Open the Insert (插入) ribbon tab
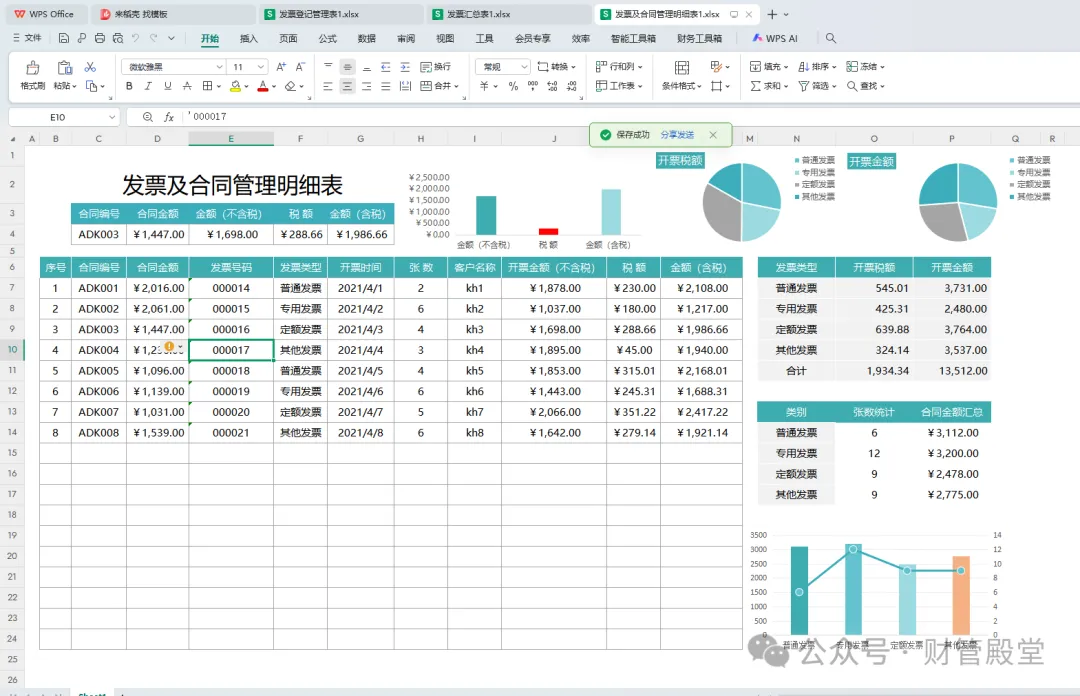1080x696 pixels. tap(249, 39)
